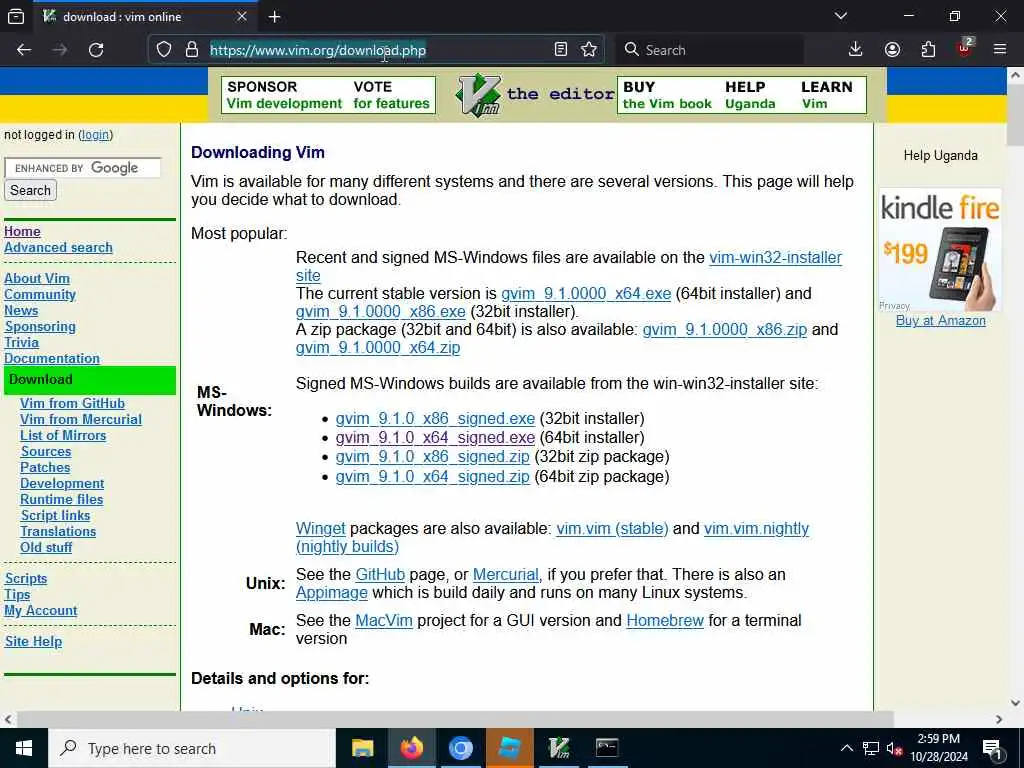Click the Vim logo in the header
Image resolution: width=1024 pixels, height=768 pixels.
pyautogui.click(x=479, y=95)
